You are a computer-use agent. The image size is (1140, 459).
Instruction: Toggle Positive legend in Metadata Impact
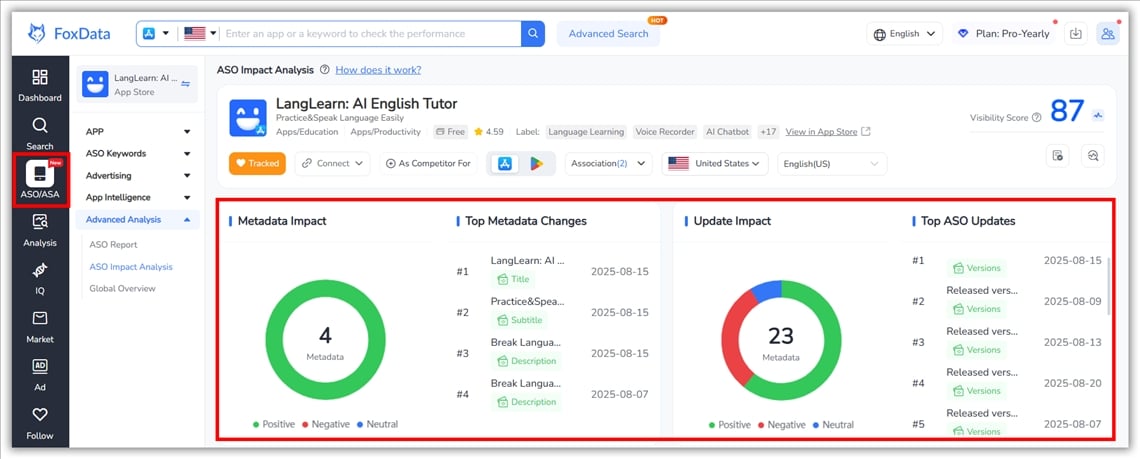point(273,424)
